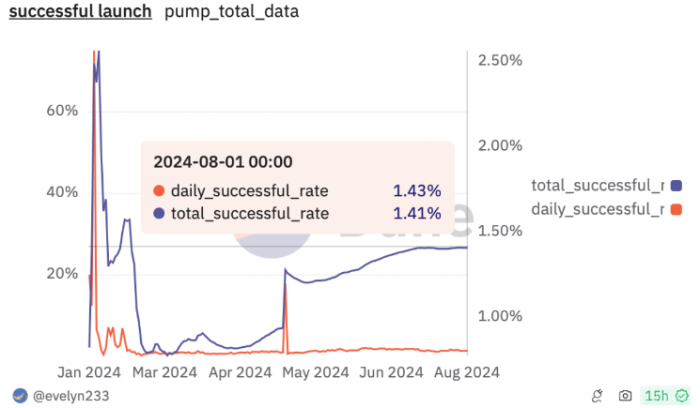The height and width of the screenshot is (408, 700).
Task: Click the evelyn233 profile avatar icon
Action: [19, 396]
